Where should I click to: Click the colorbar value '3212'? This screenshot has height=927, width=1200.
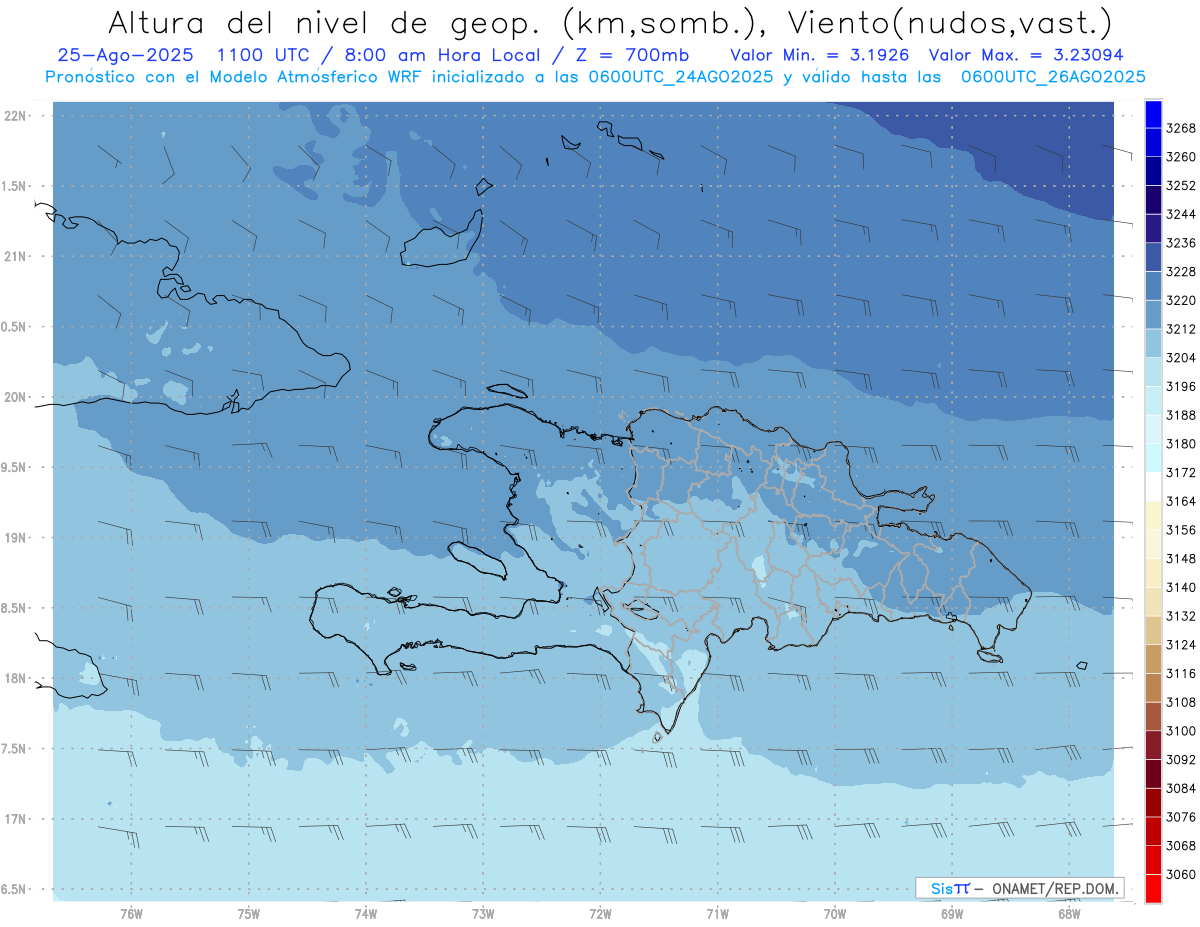1181,329
